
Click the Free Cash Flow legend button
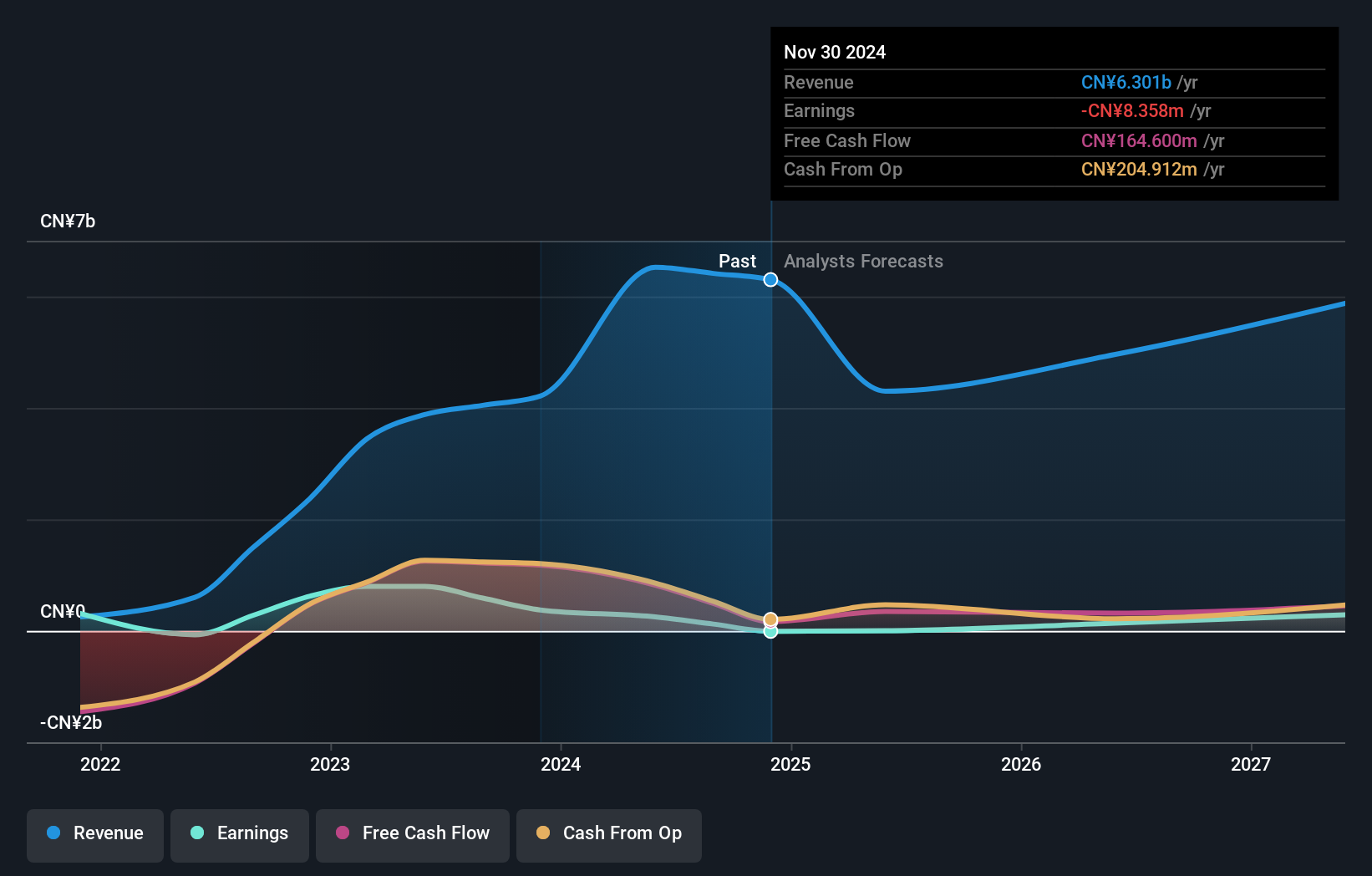(412, 833)
